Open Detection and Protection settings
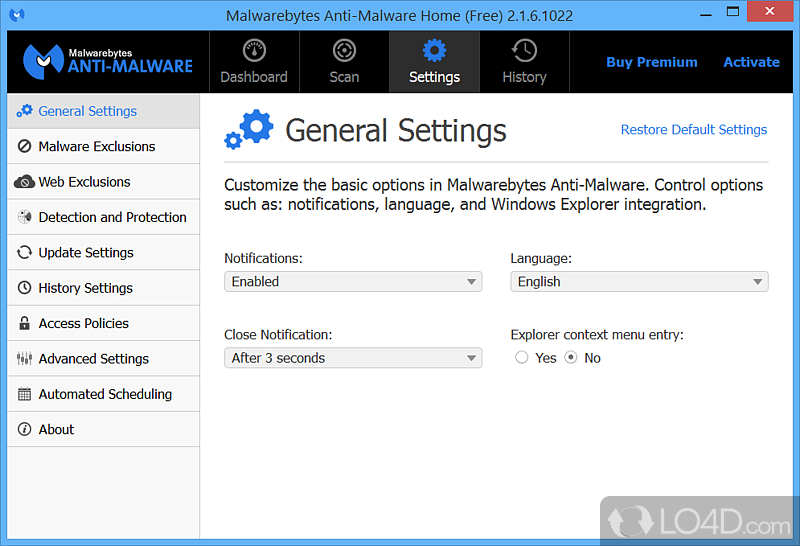Screen dimensions: 800x546 (x=112, y=217)
